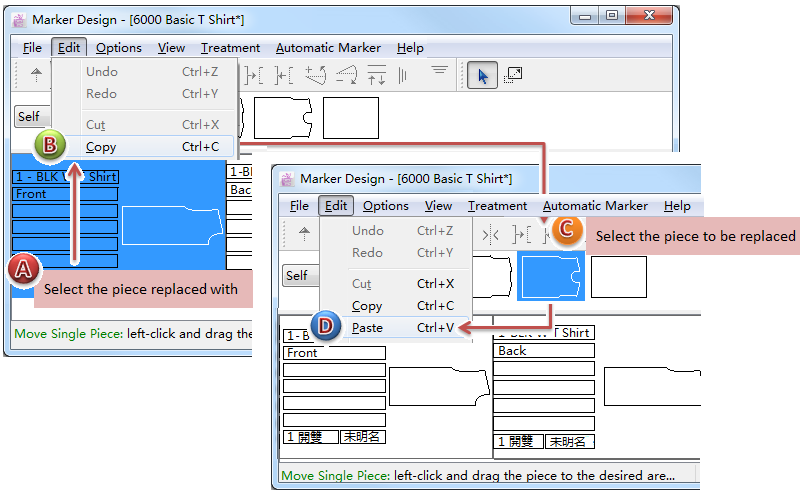This screenshot has height=497, width=805.
Task: Click the rotate piece icon in back window toolbar
Action: (317, 75)
